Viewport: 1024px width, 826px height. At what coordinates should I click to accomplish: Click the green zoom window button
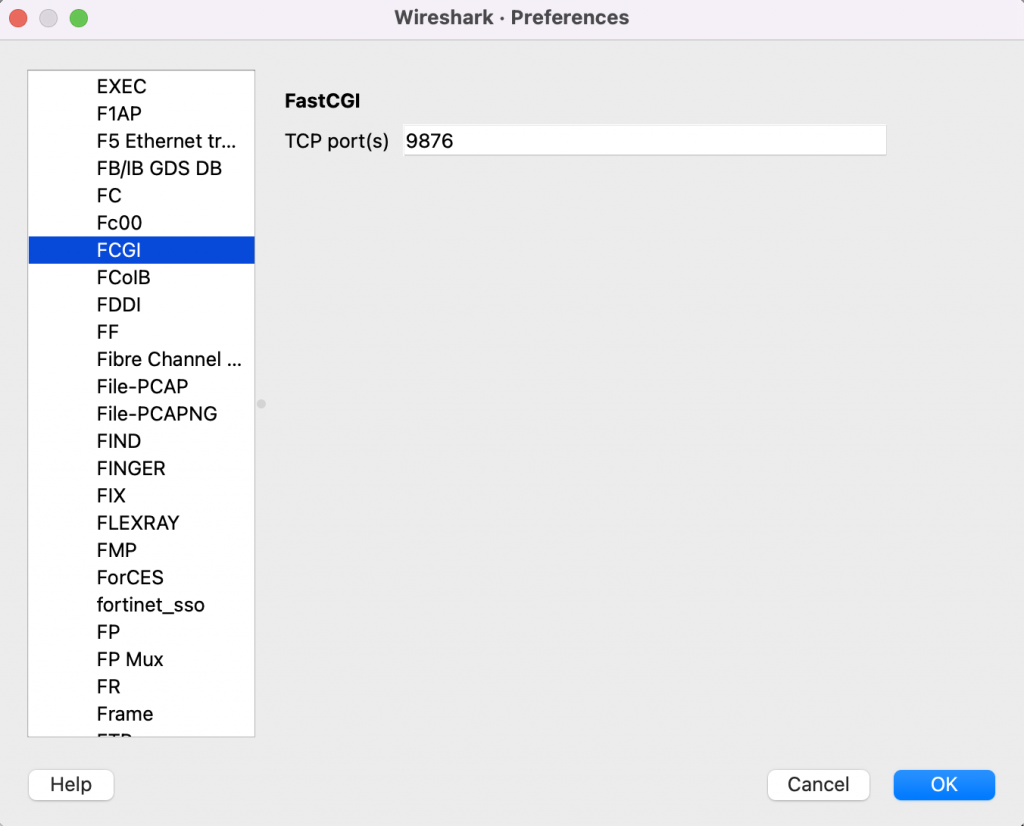tap(79, 18)
